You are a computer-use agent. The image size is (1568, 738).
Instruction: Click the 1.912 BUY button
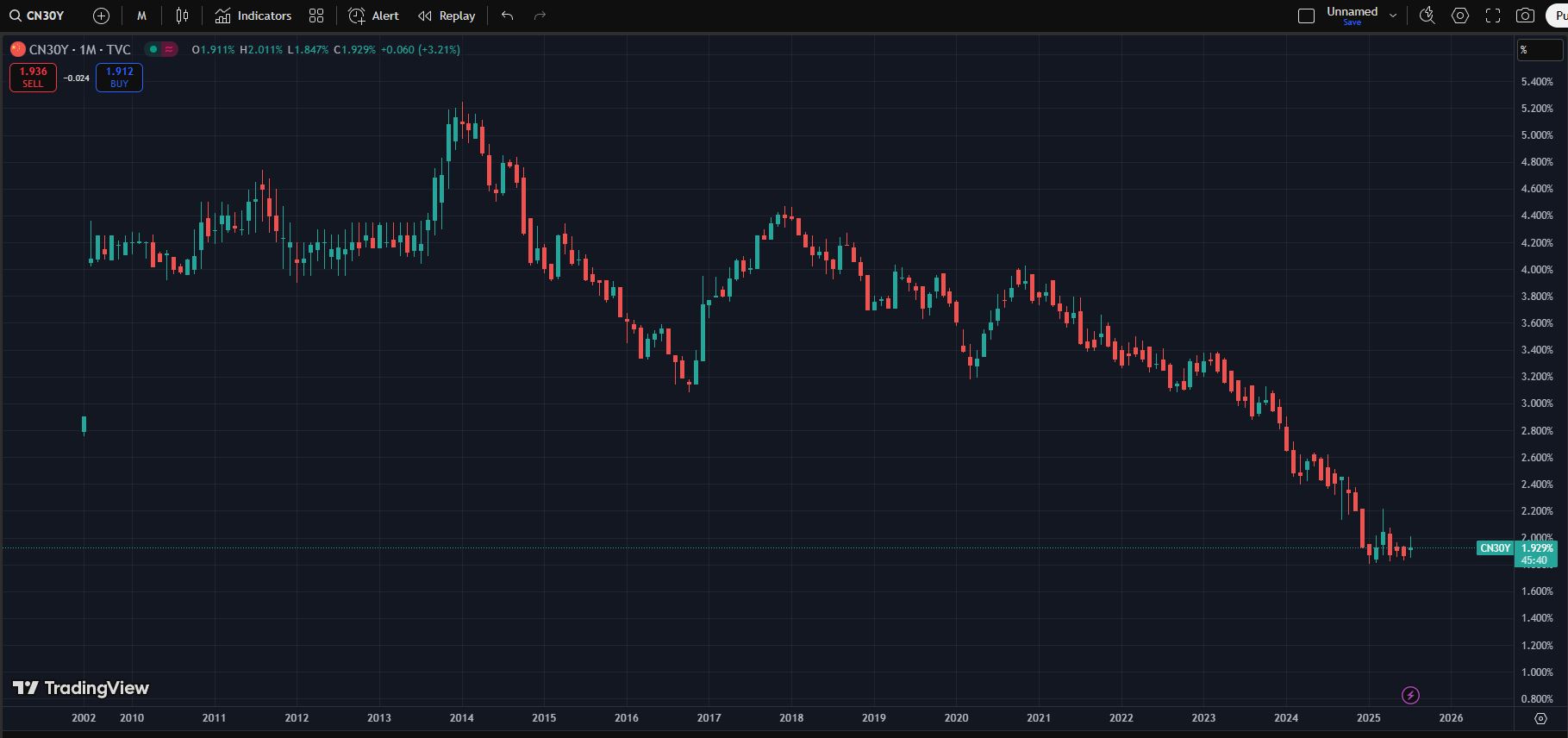[x=119, y=77]
